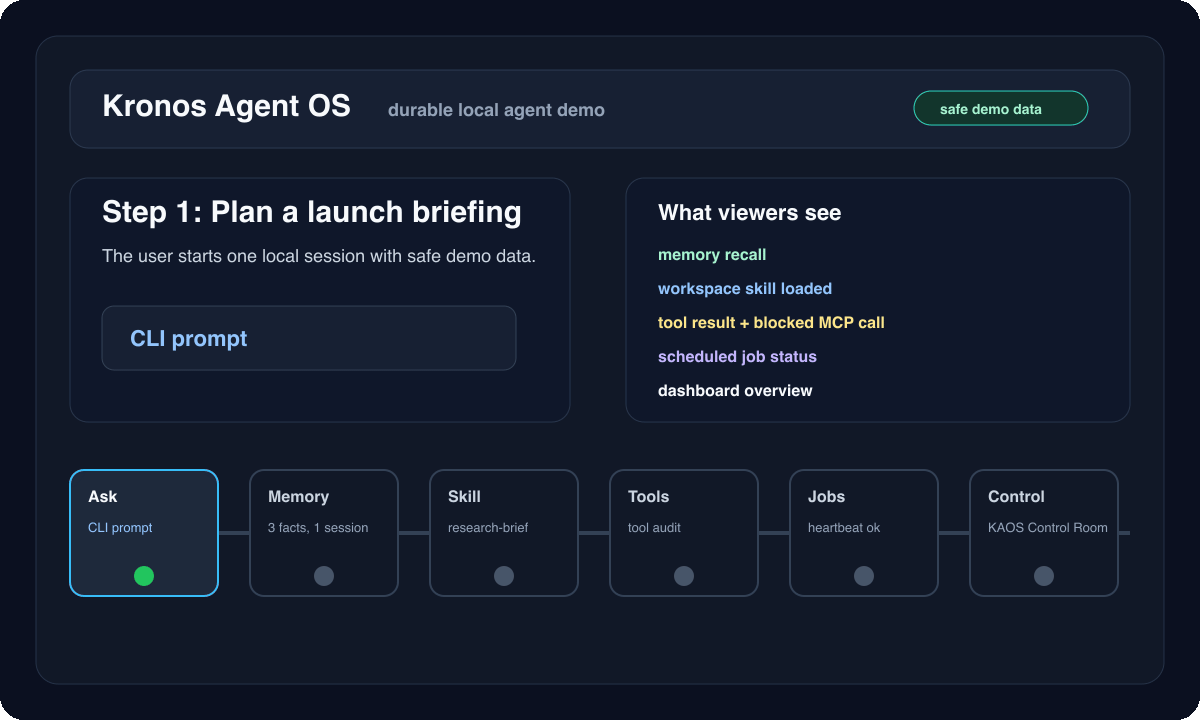
Task: Click the safe demo data badge
Action: tap(1001, 109)
